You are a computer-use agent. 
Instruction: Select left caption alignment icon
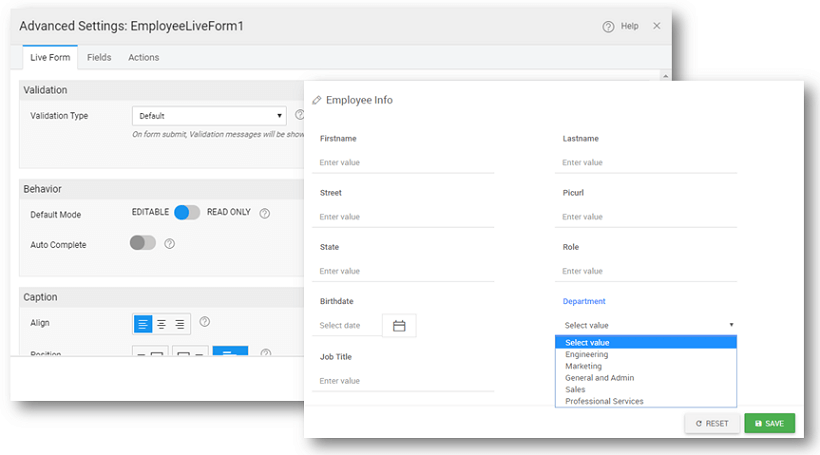143,324
